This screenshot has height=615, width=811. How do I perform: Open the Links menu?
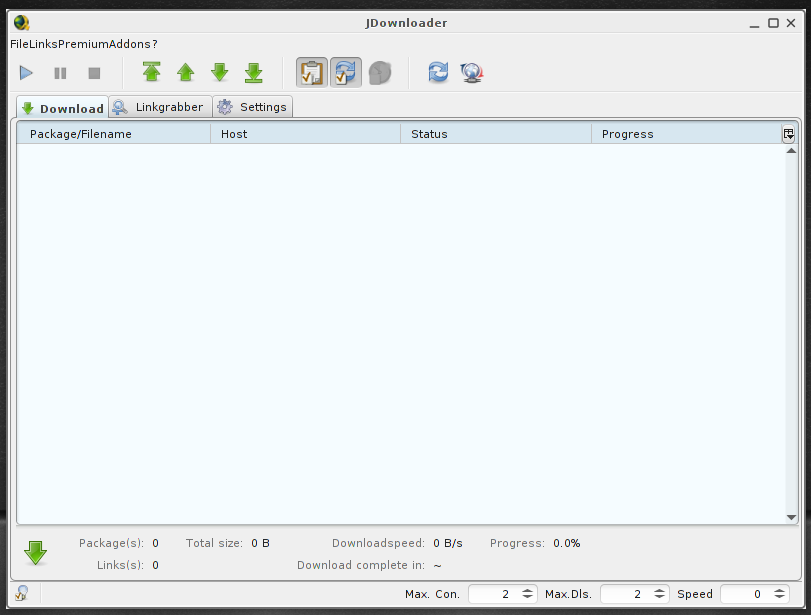tap(43, 44)
